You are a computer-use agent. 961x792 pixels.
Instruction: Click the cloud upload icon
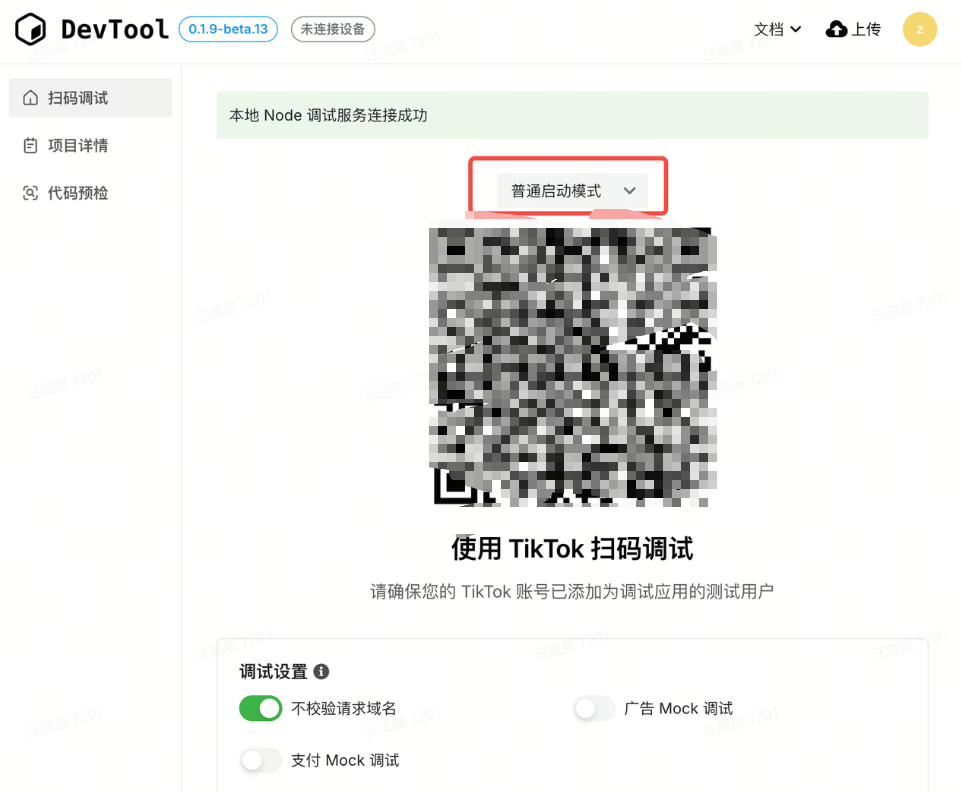pyautogui.click(x=836, y=30)
